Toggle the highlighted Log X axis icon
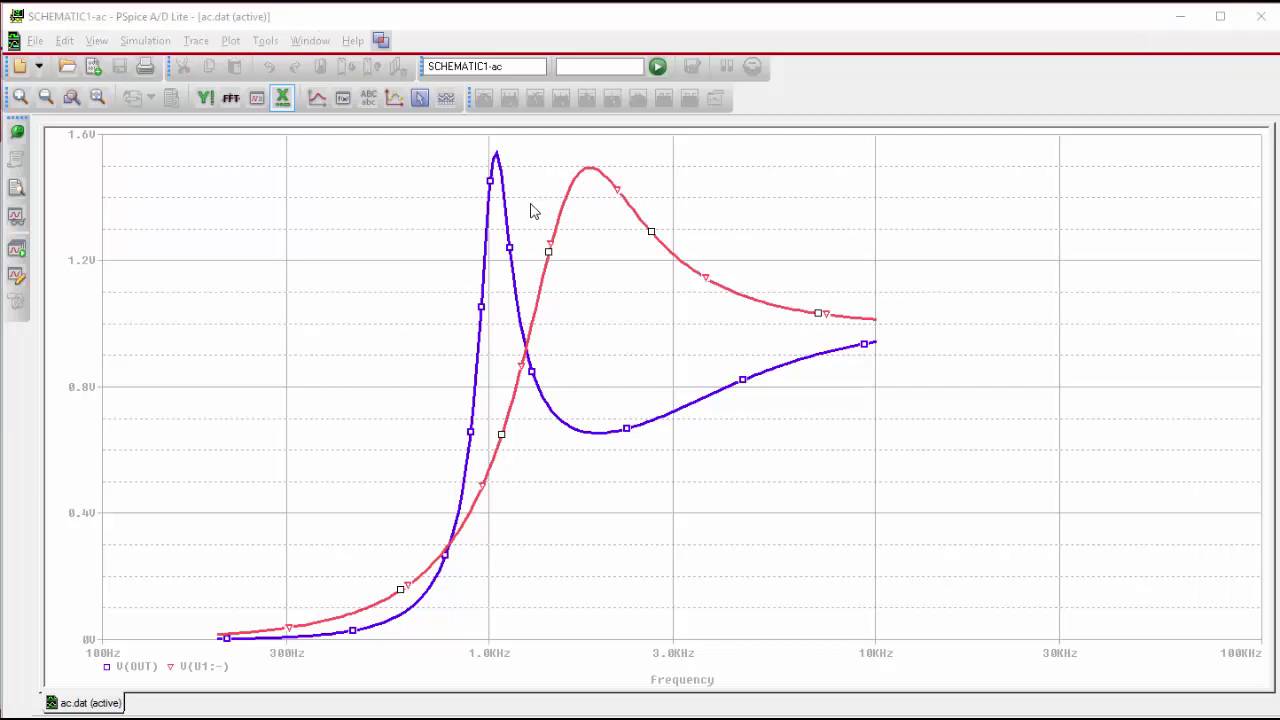The image size is (1280, 720). 282,97
